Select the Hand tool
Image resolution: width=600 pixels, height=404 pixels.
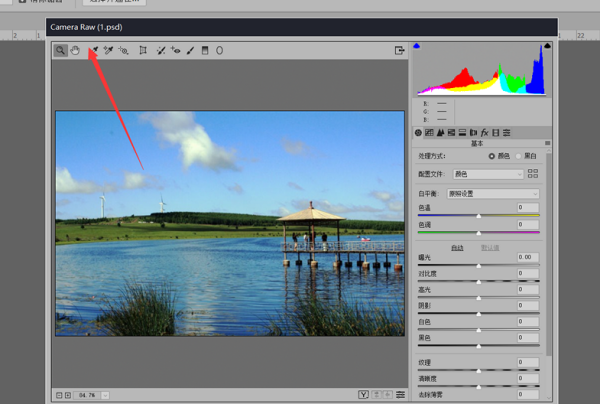75,50
